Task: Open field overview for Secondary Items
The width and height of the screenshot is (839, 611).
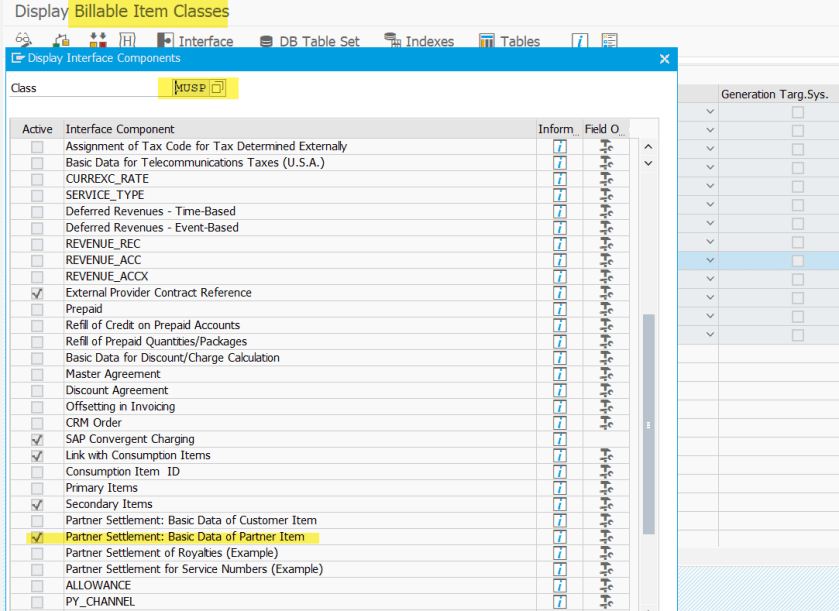Action: pos(606,504)
